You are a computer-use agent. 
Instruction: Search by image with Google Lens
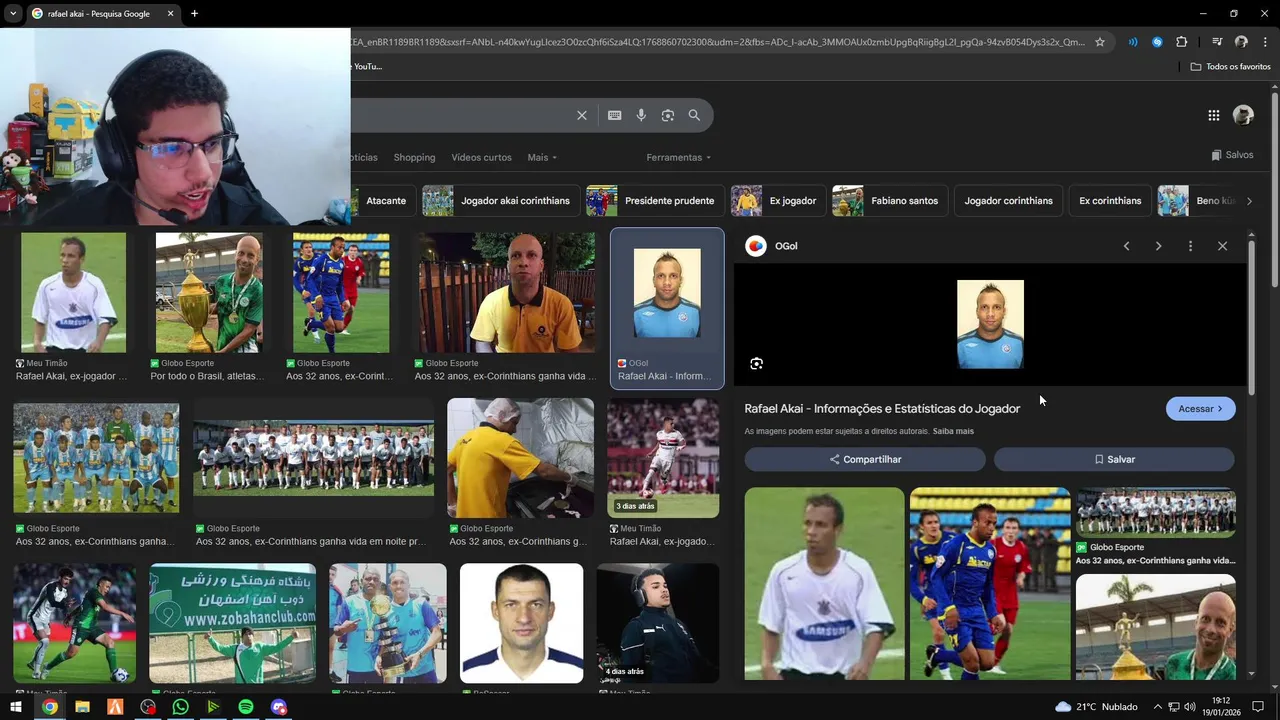[667, 115]
